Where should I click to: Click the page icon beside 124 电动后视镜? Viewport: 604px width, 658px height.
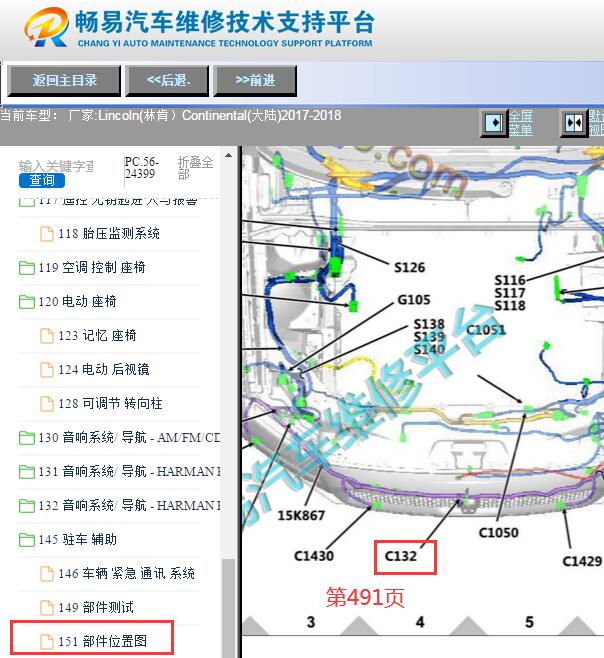[x=47, y=370]
